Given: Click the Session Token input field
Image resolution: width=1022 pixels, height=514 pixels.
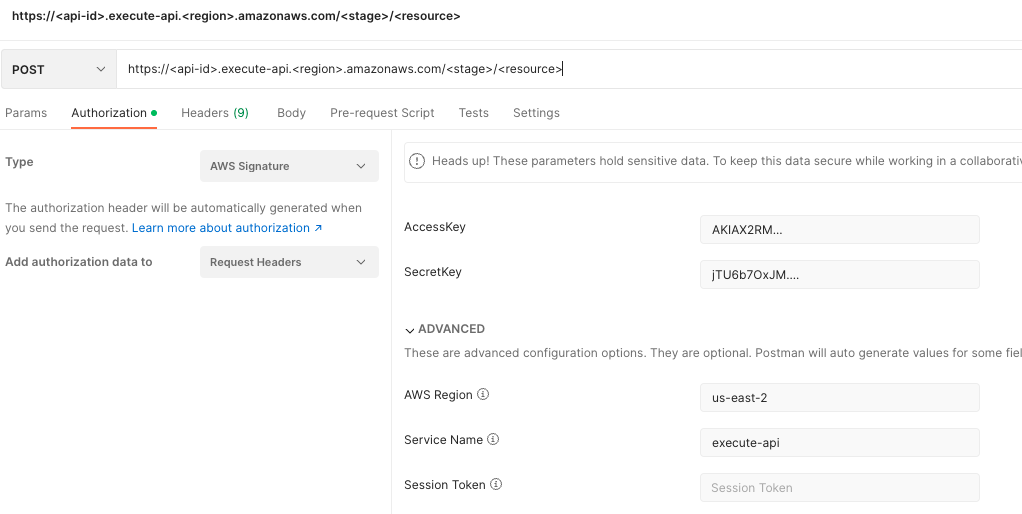Looking at the screenshot, I should pos(839,488).
